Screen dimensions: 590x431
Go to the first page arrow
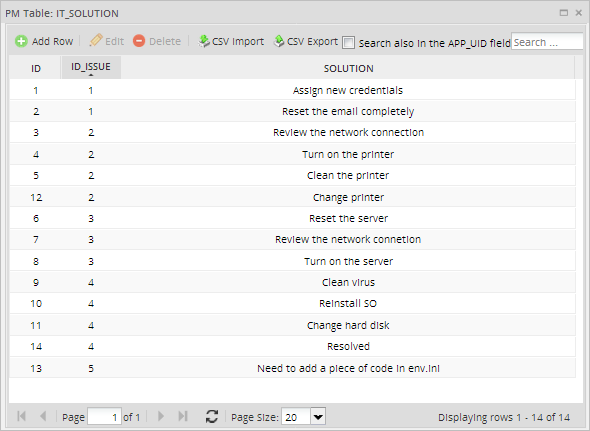21,416
